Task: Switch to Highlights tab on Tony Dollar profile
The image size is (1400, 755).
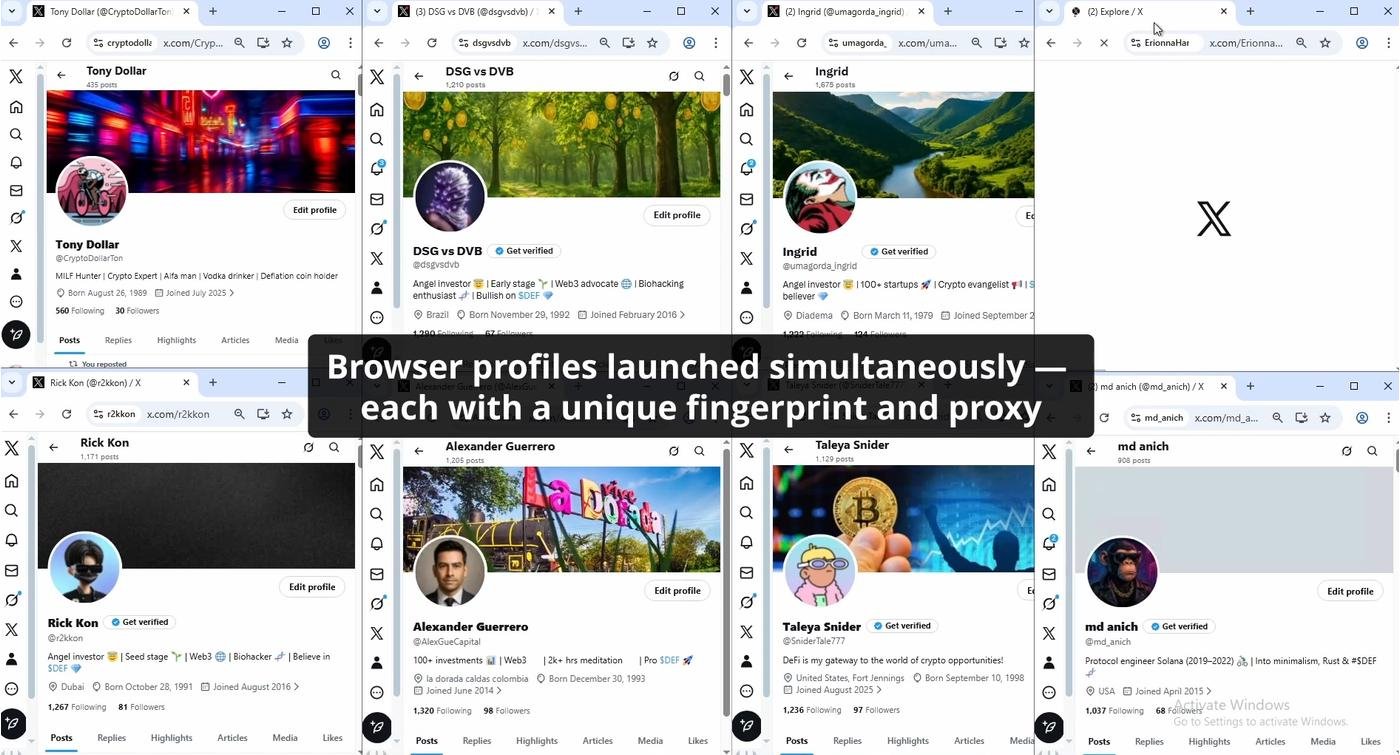Action: pyautogui.click(x=176, y=340)
